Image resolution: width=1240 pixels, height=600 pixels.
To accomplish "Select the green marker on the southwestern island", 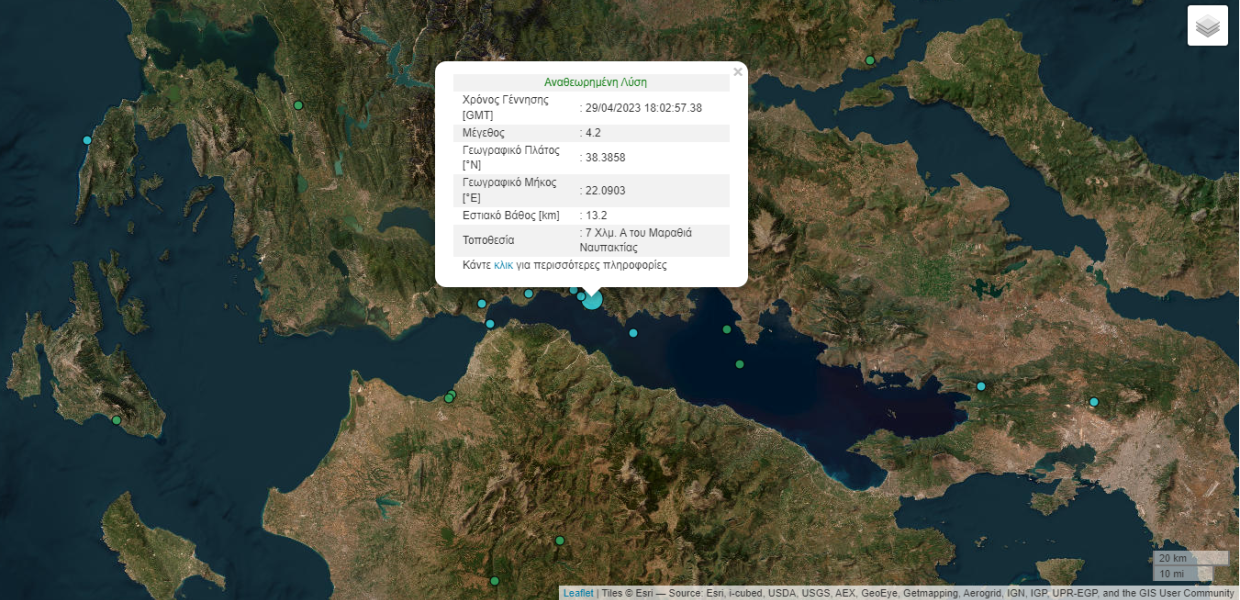I will pos(116,420).
